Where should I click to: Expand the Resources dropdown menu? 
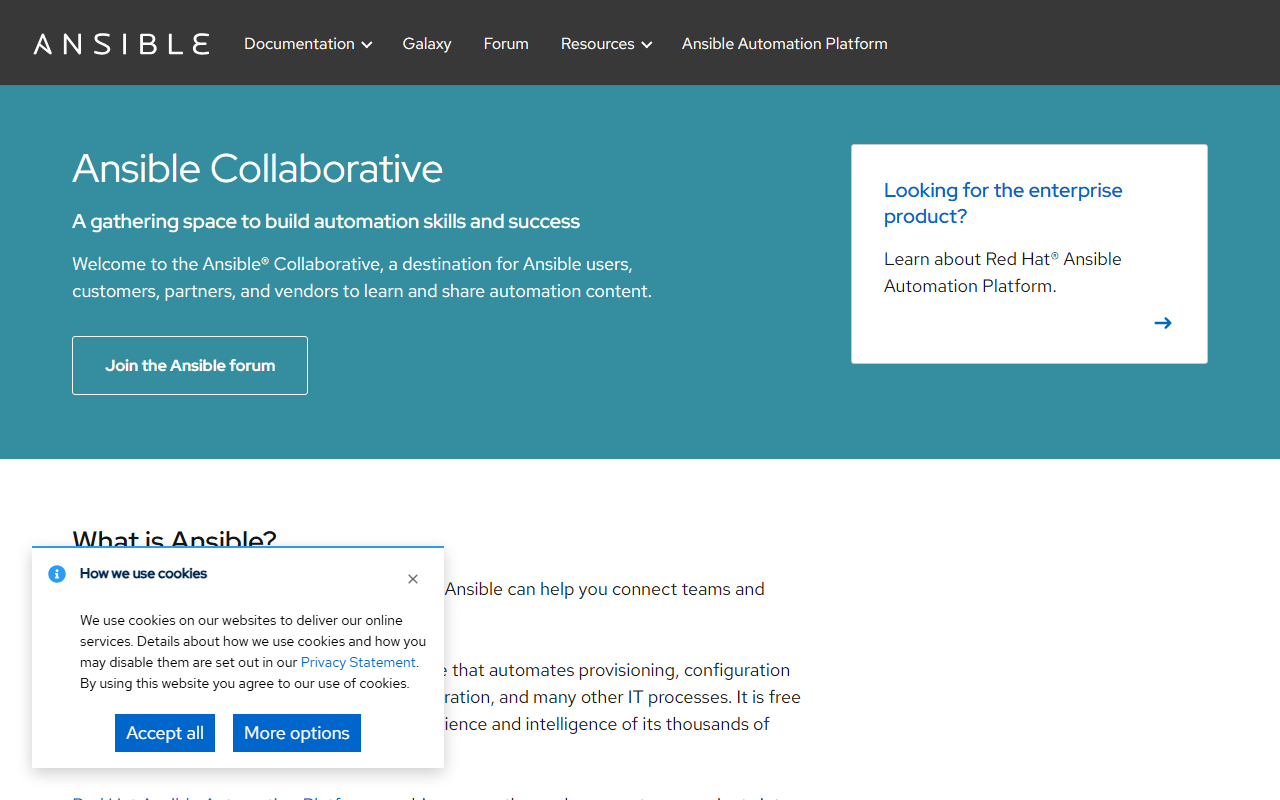pos(606,44)
